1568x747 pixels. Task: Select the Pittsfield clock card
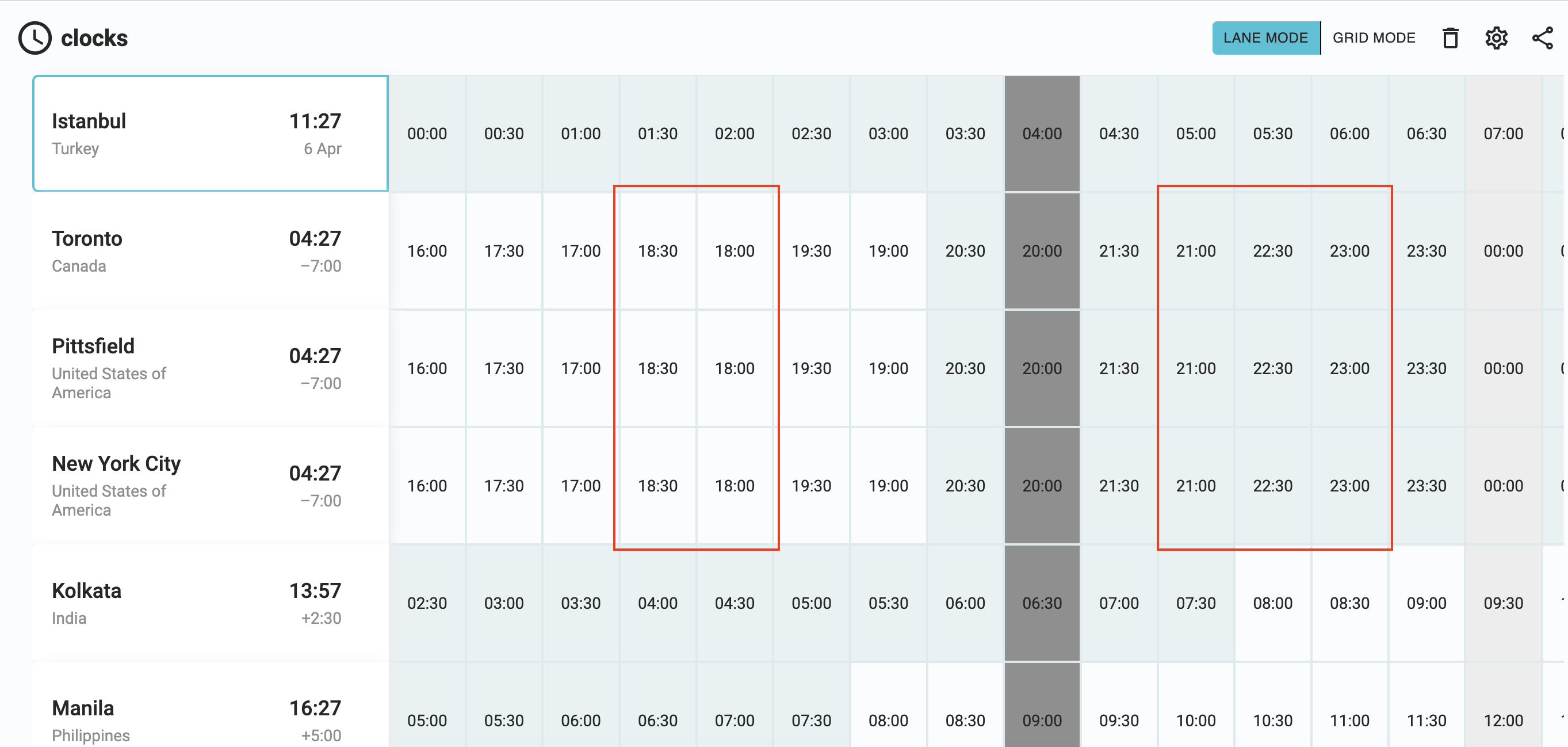click(210, 367)
